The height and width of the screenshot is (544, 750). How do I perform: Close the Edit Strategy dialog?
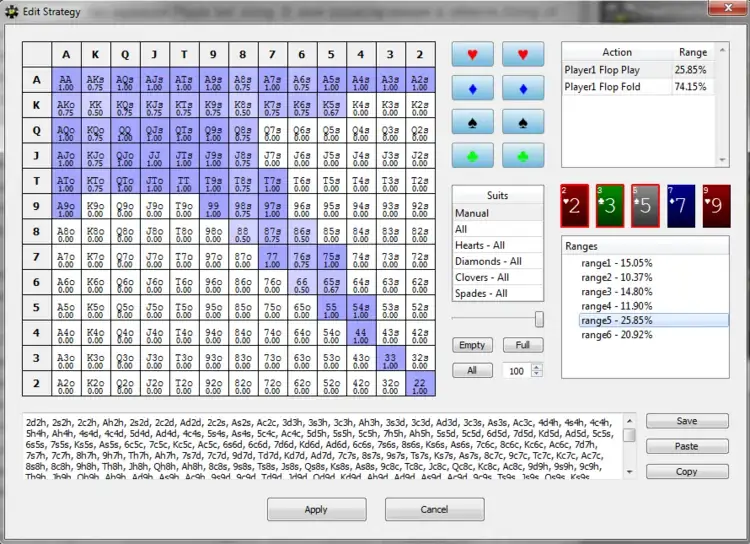728,8
